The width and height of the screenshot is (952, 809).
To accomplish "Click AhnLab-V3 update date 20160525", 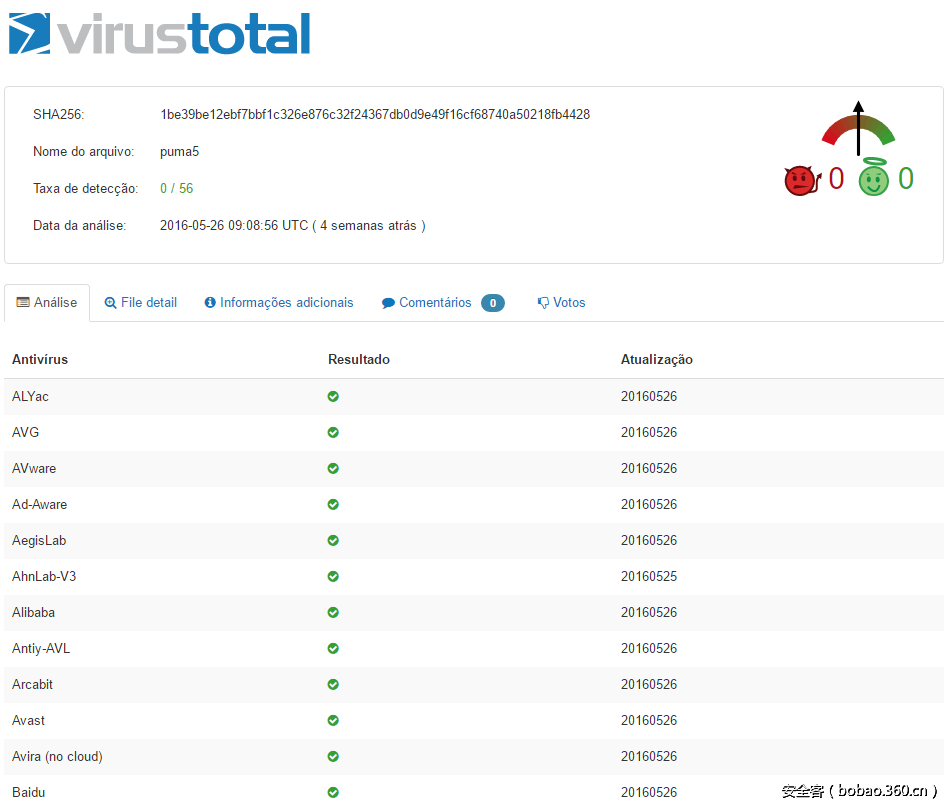I will [649, 576].
